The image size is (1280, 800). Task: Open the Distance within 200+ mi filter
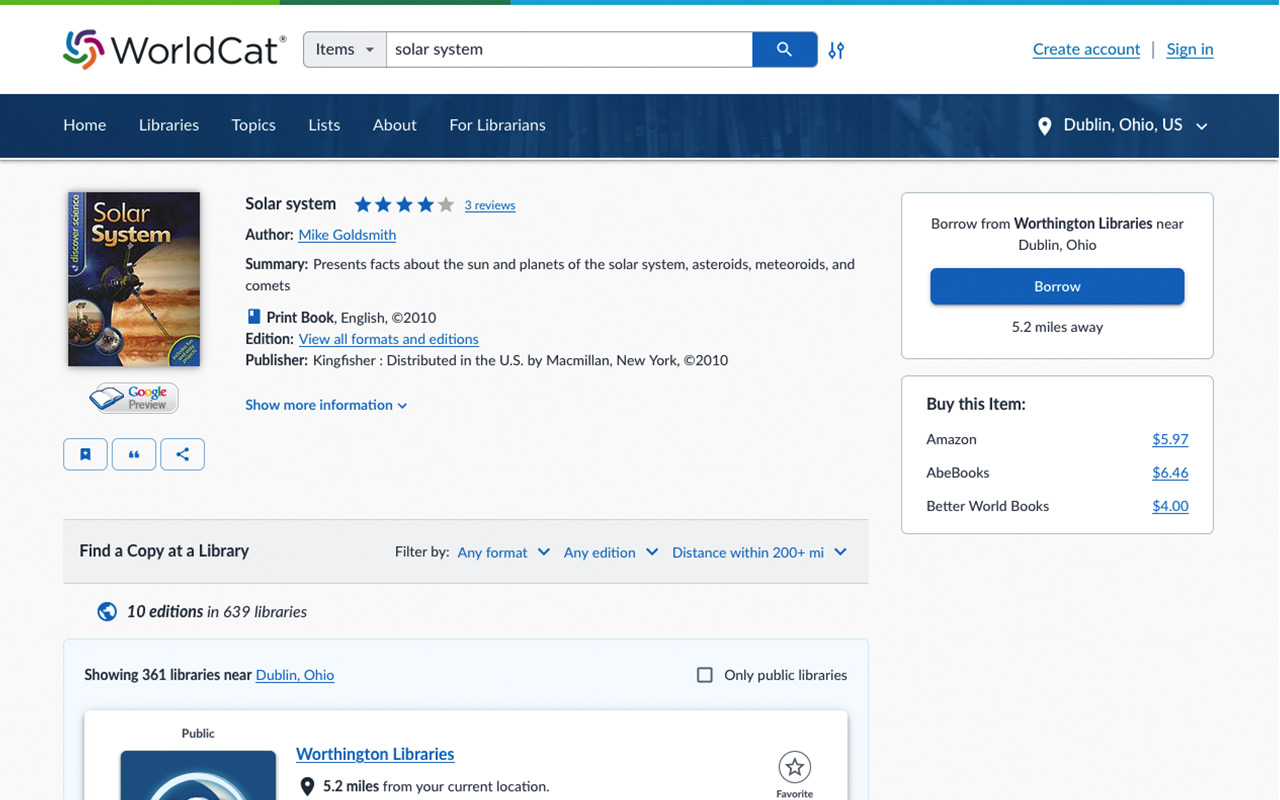click(759, 552)
